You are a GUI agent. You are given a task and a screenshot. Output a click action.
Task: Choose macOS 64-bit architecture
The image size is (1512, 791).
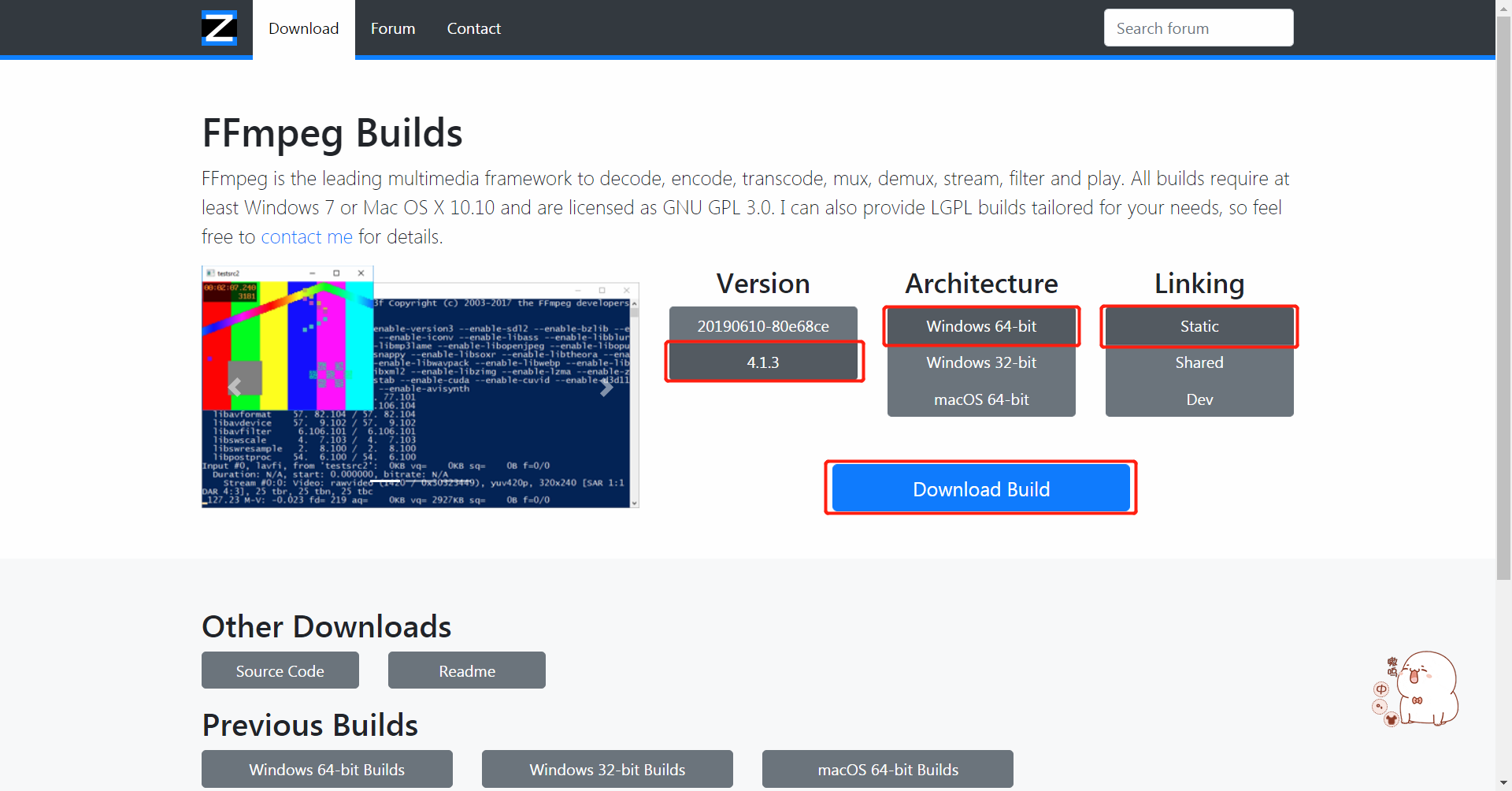click(x=981, y=399)
